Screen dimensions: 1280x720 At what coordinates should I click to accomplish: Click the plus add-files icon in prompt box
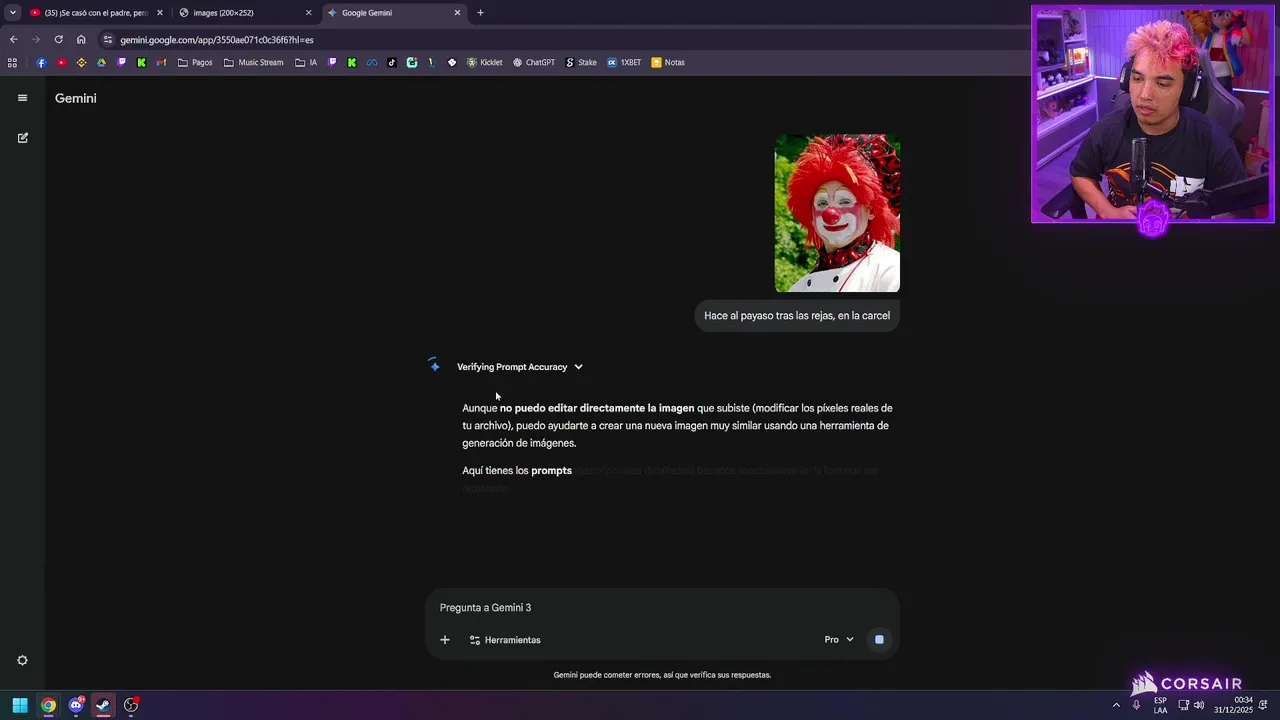445,640
